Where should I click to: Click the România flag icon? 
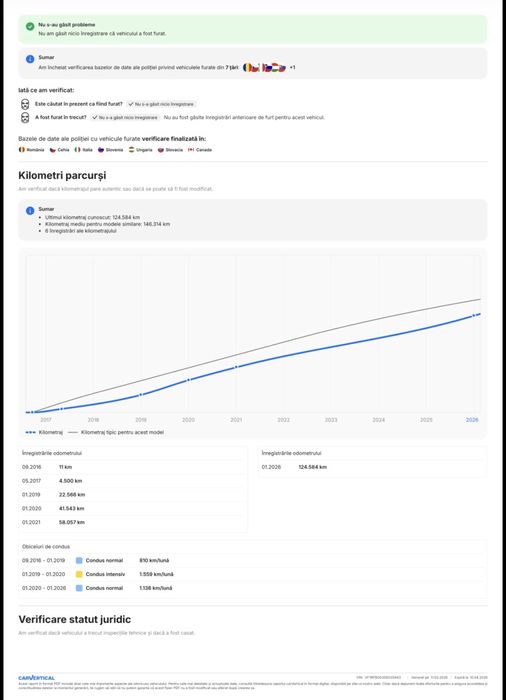click(21, 150)
